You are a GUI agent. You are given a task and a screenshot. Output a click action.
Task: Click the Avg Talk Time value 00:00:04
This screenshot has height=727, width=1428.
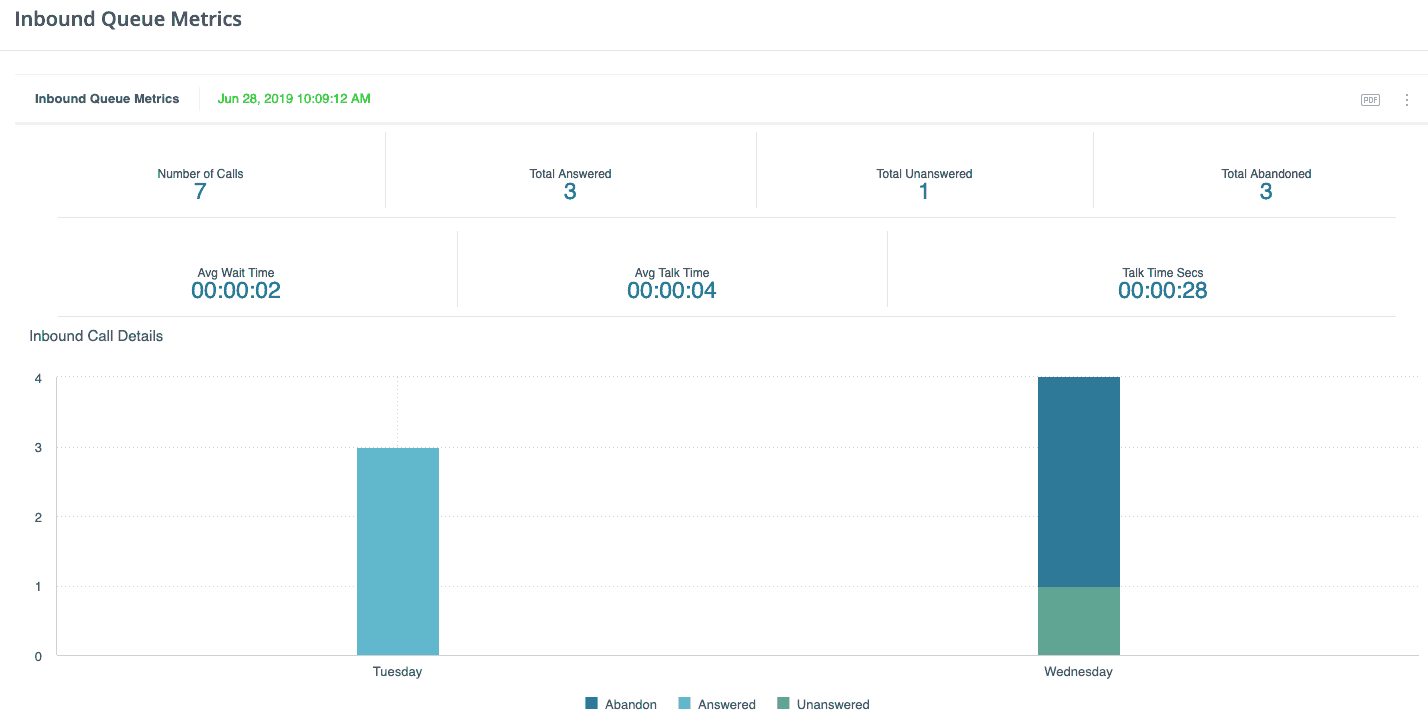[672, 291]
